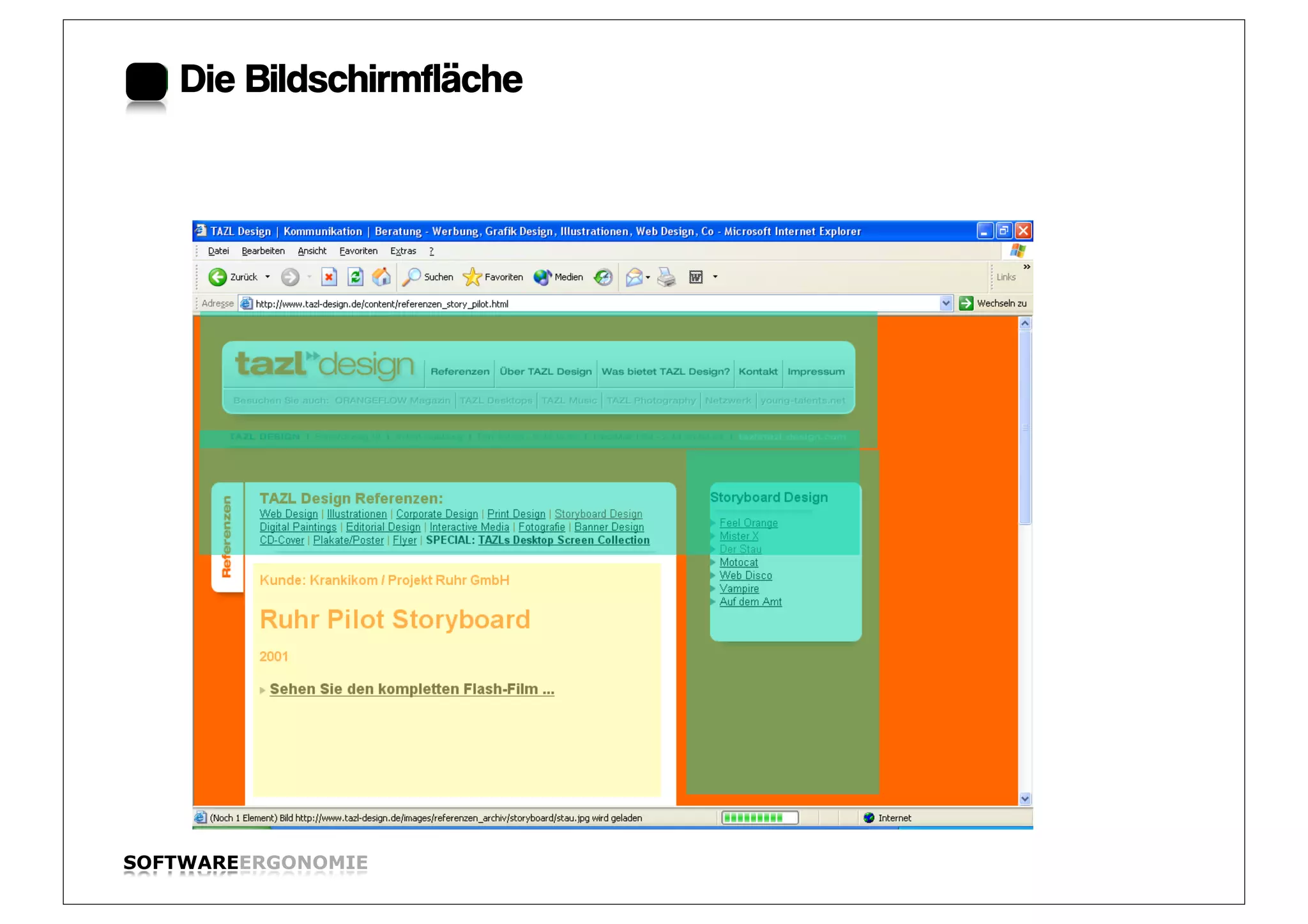Image resolution: width=1308 pixels, height=924 pixels.
Task: Click the page scrollbar down arrow
Action: point(1025,799)
